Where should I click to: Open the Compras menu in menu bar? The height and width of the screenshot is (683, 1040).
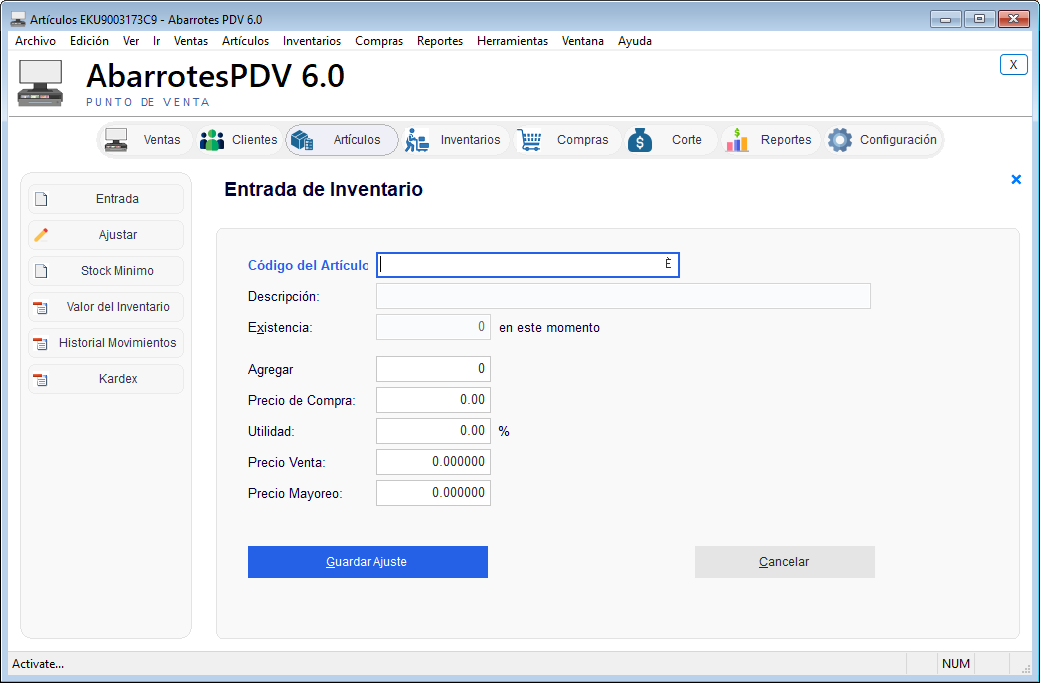379,41
